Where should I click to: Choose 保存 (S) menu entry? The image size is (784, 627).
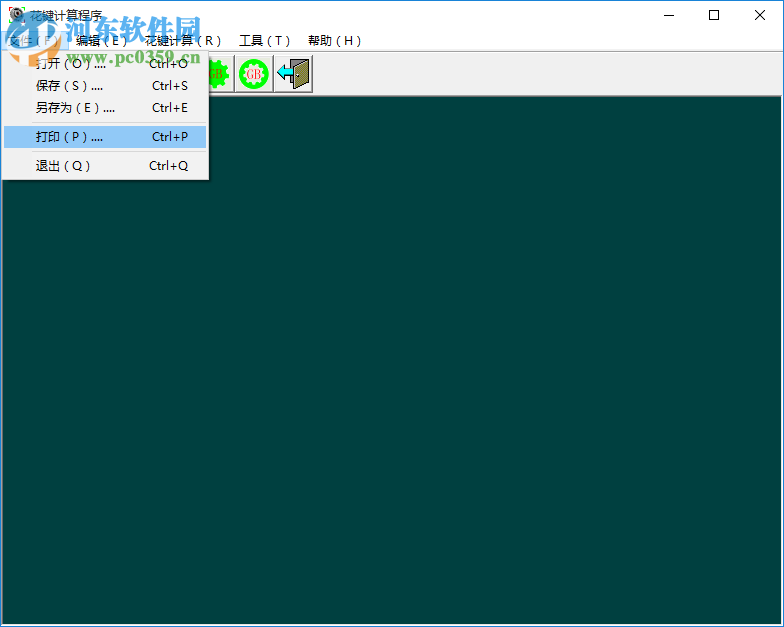coord(105,86)
